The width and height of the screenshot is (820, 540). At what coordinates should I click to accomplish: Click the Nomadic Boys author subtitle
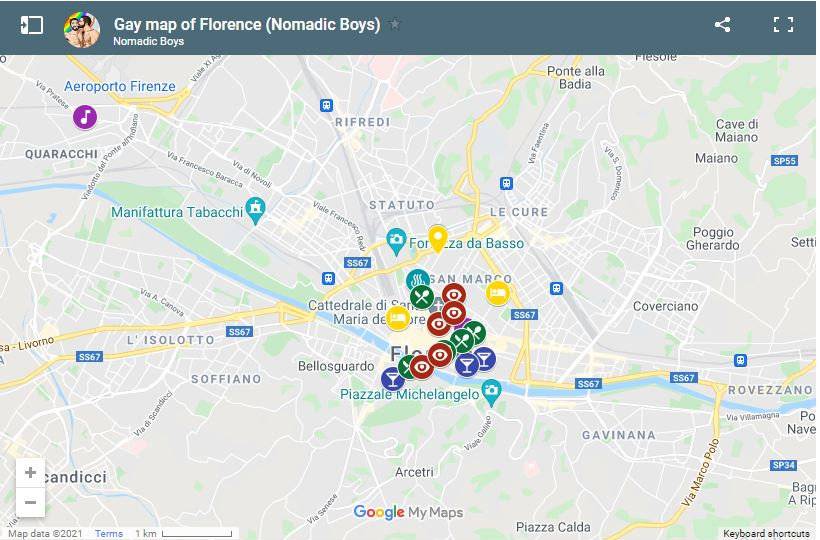coord(149,41)
